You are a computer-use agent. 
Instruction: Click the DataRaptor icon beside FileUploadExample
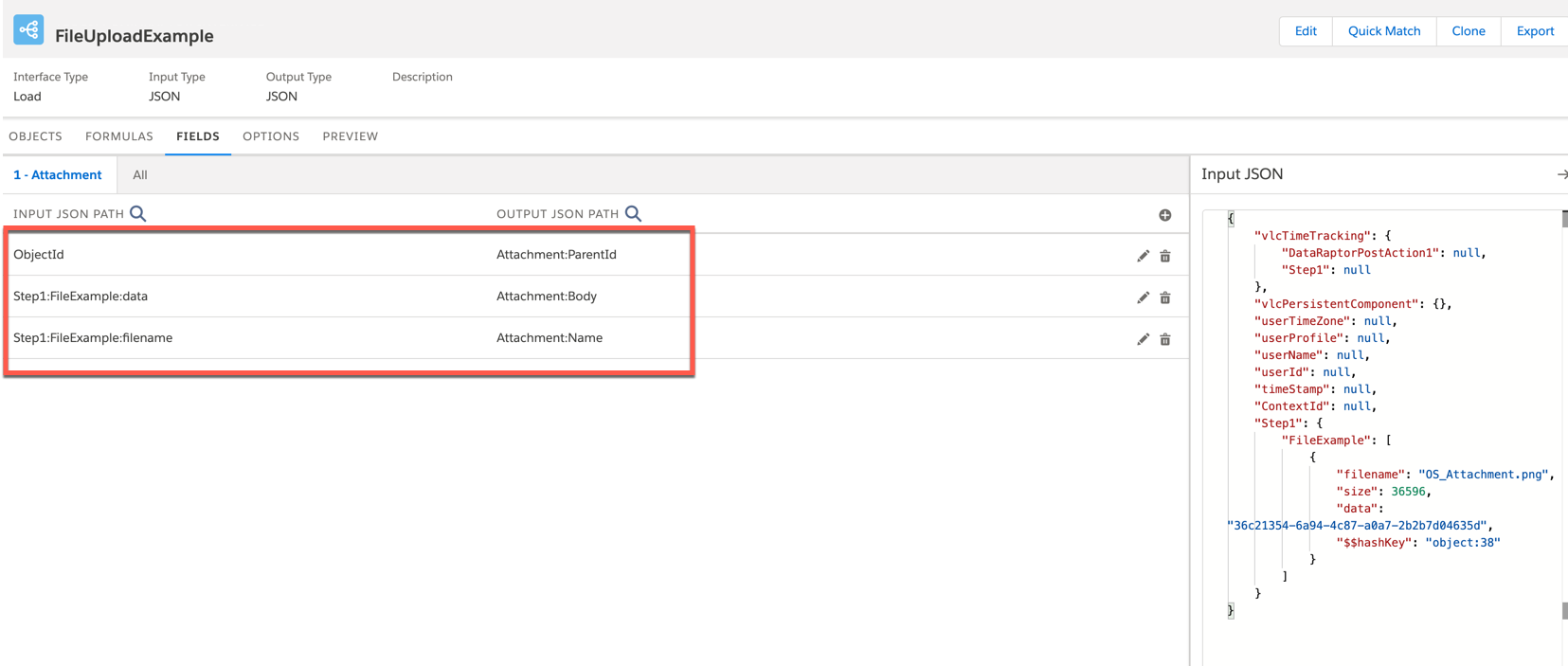click(x=28, y=30)
